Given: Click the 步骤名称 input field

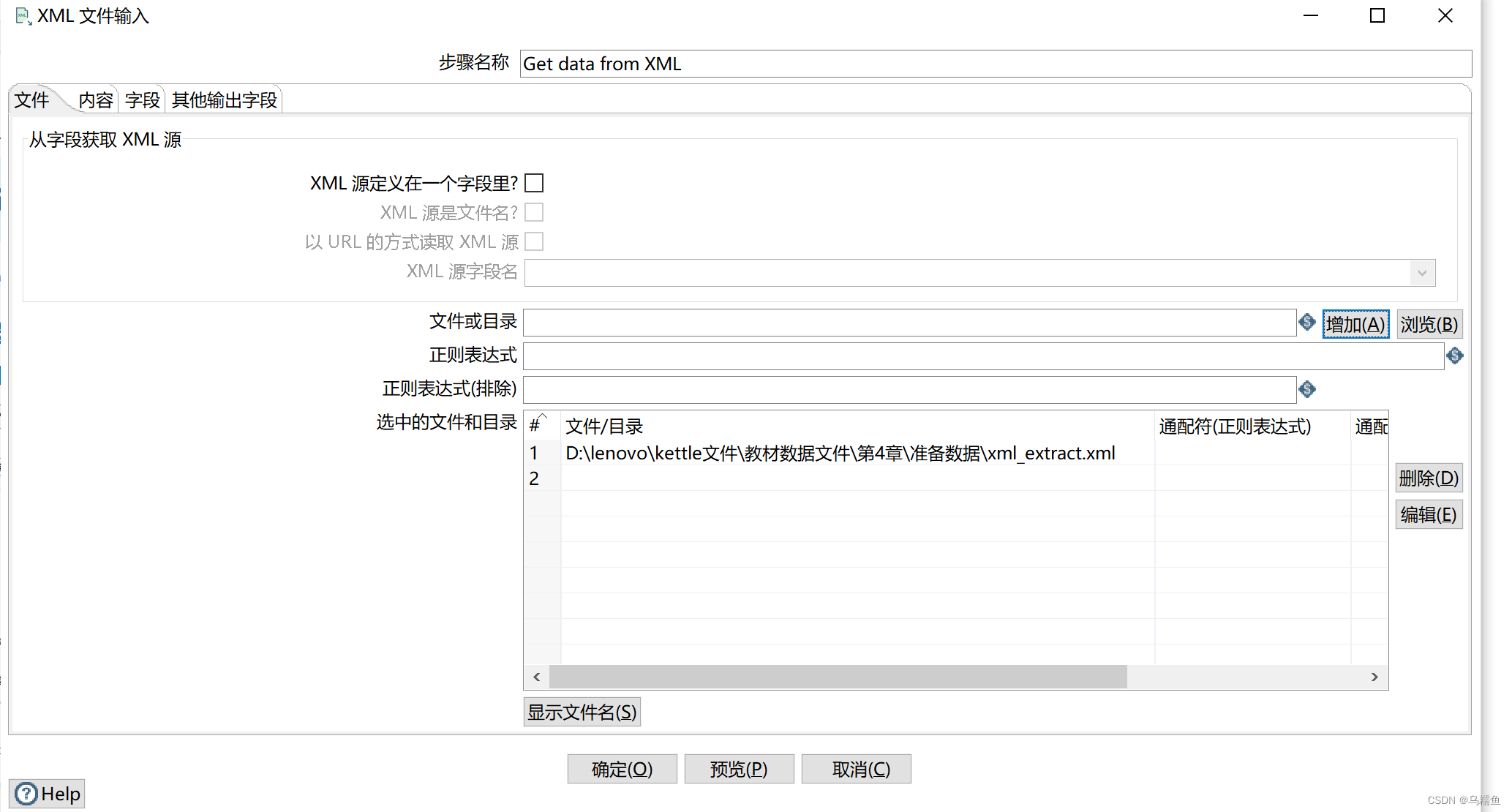Looking at the screenshot, I should pyautogui.click(x=995, y=64).
